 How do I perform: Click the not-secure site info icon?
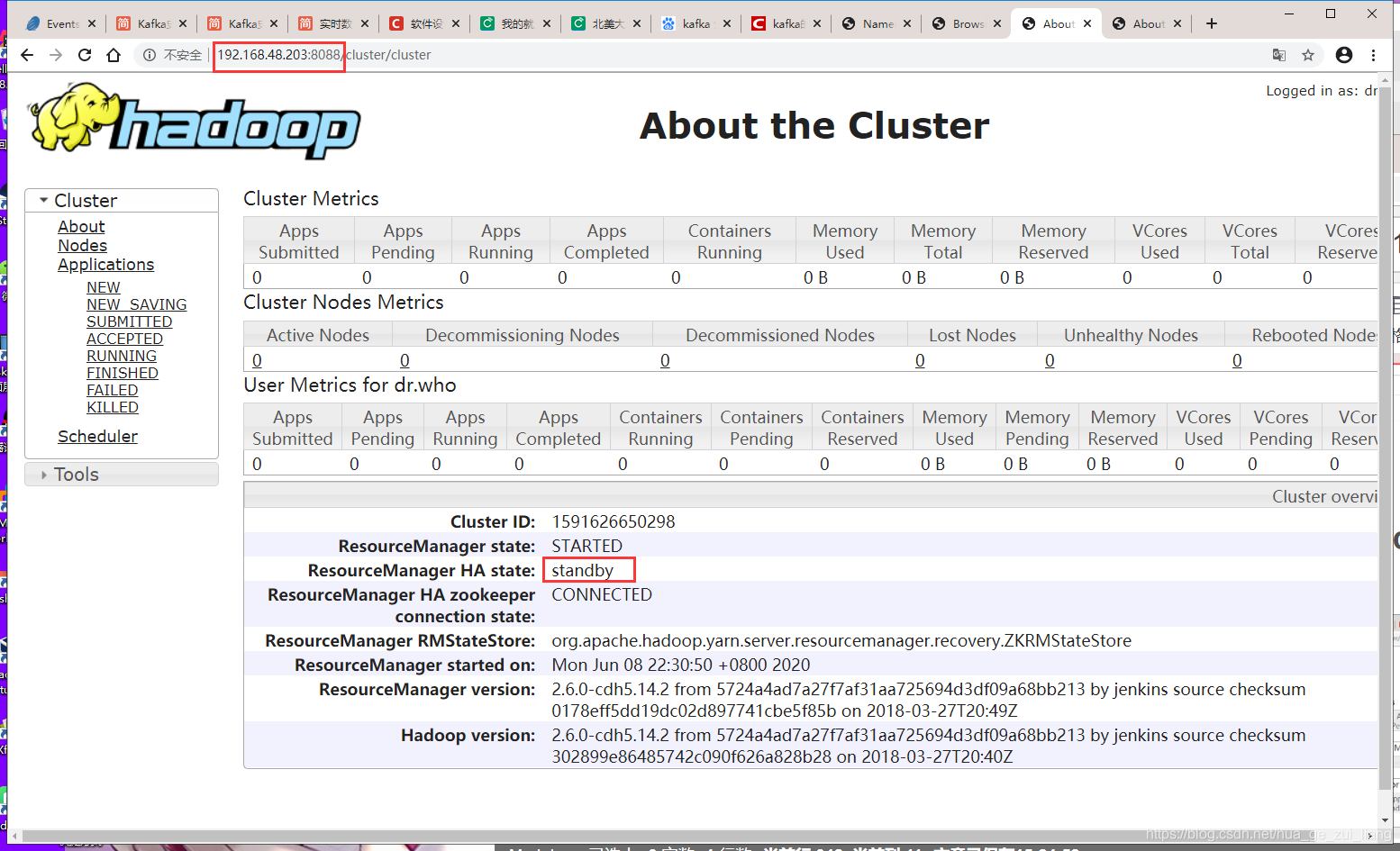tap(150, 55)
